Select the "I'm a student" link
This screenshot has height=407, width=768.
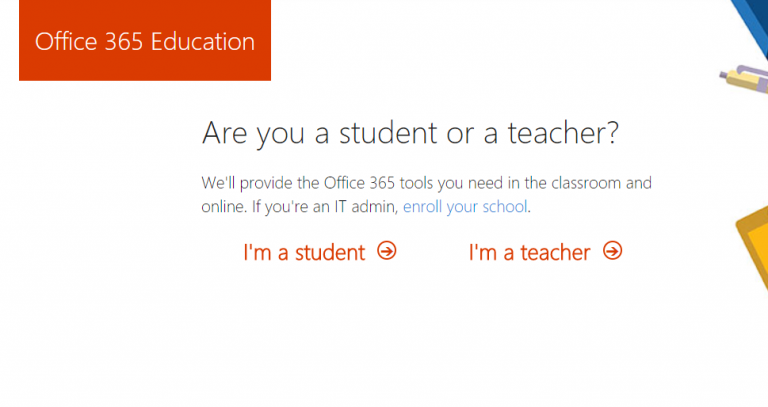(x=304, y=252)
